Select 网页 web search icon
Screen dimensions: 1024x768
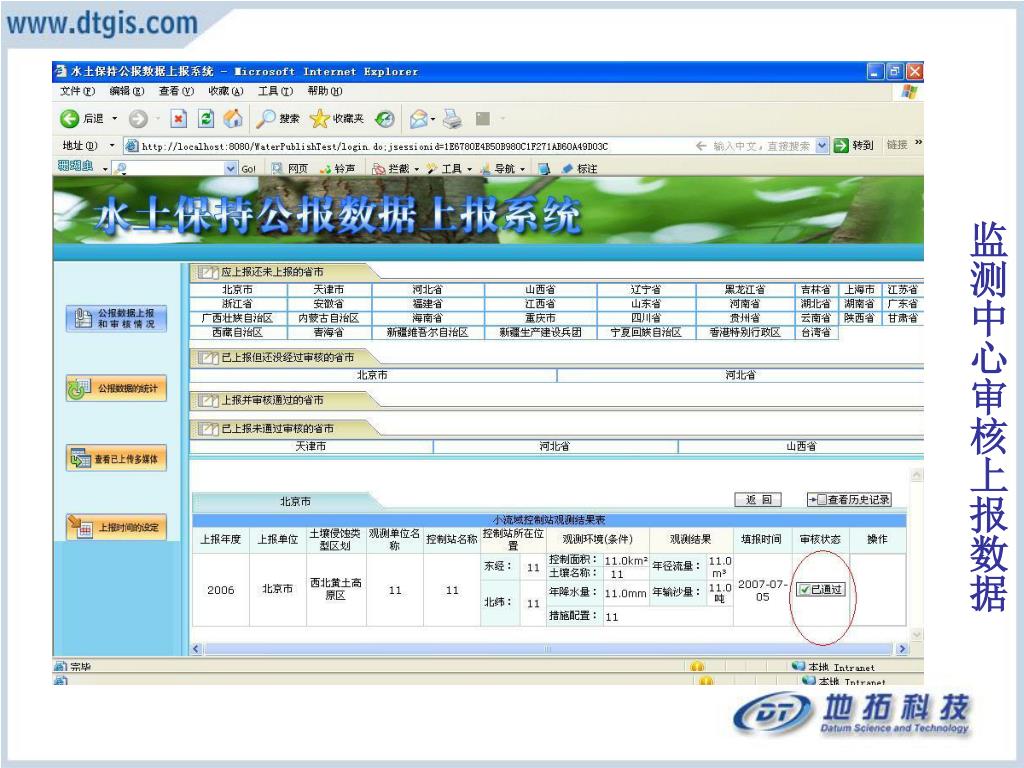click(x=277, y=168)
